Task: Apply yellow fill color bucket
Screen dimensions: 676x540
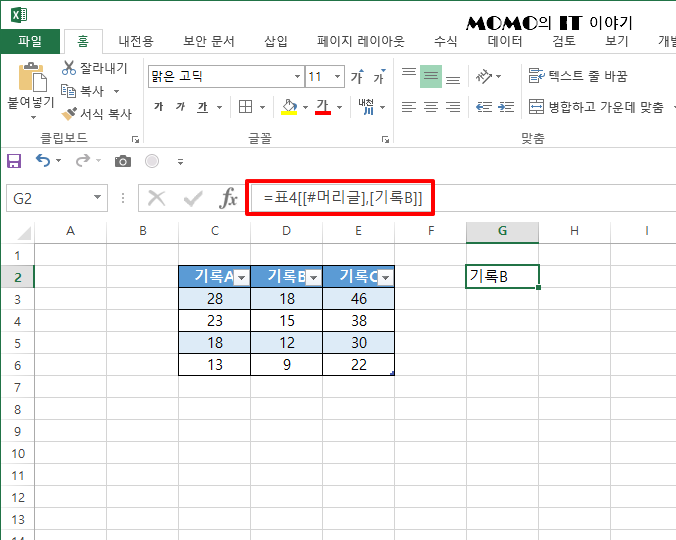Action: [289, 106]
